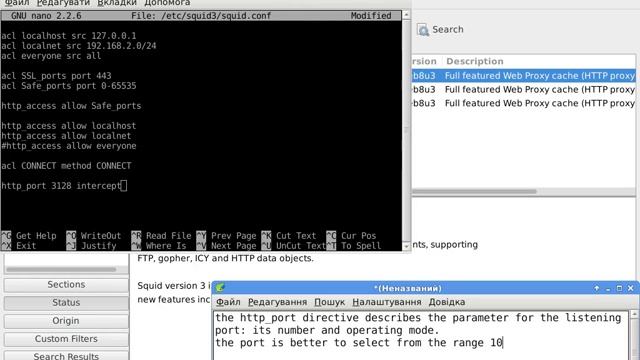Image resolution: width=640 pixels, height=360 pixels.
Task: Click the Next Page shortcut label in nano
Action: pyautogui.click(x=233, y=246)
